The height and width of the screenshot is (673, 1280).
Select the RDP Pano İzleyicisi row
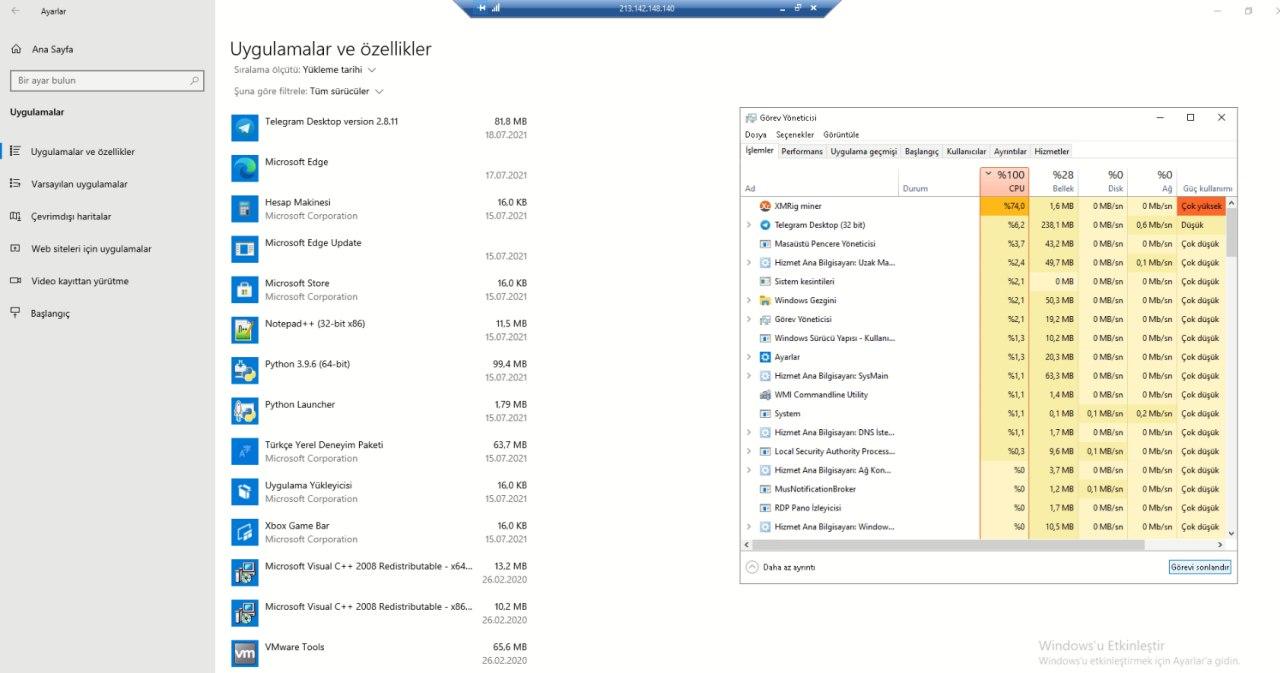pos(984,508)
